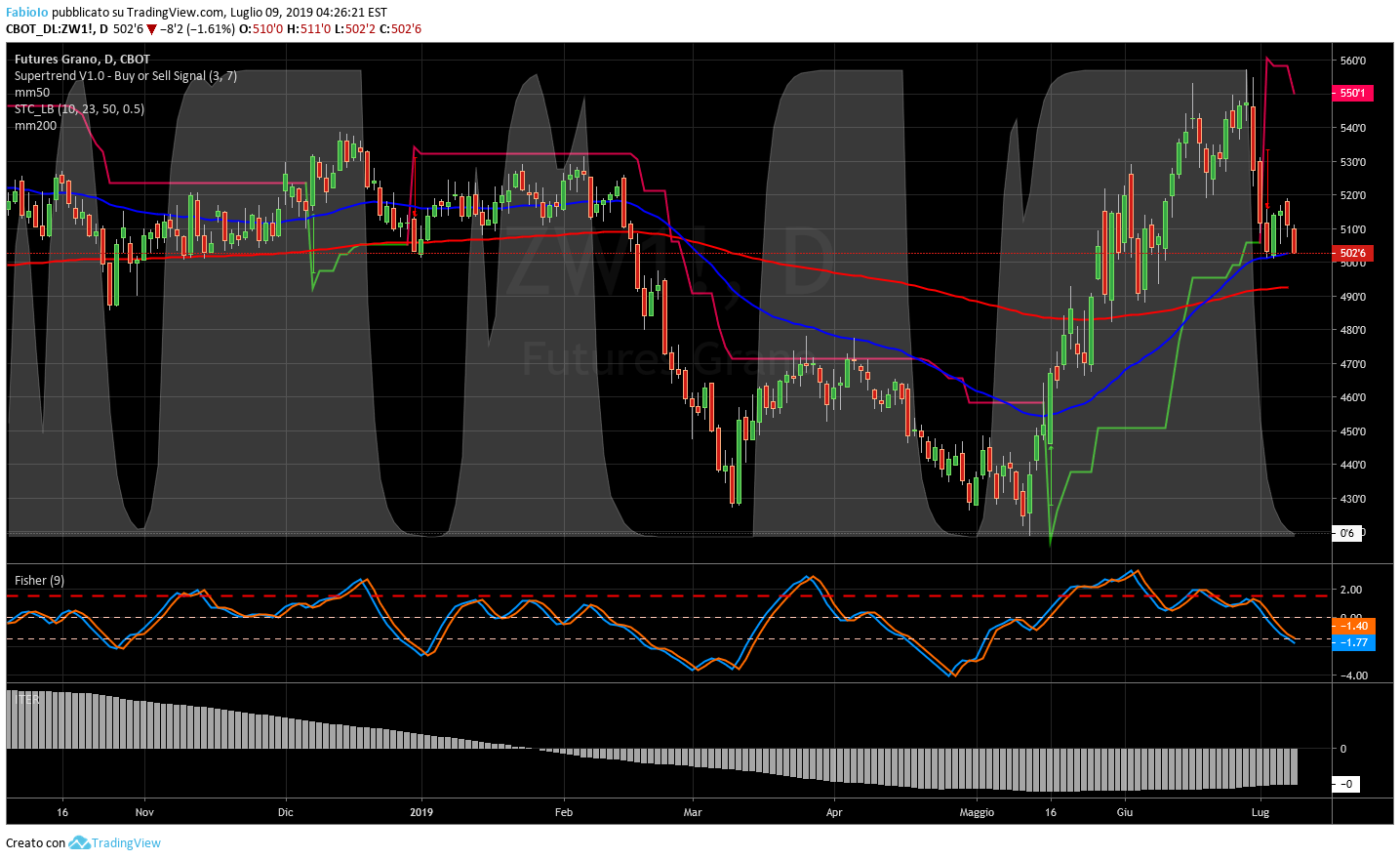Viewport: 1400px width, 860px height.
Task: Select the 'Fisher (9)' pane label
Action: [x=39, y=581]
